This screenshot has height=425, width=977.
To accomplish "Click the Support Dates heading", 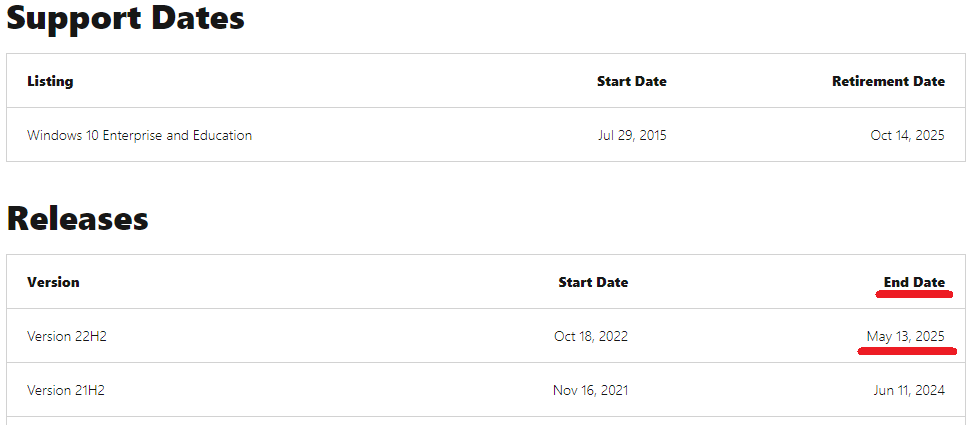I will [x=125, y=18].
